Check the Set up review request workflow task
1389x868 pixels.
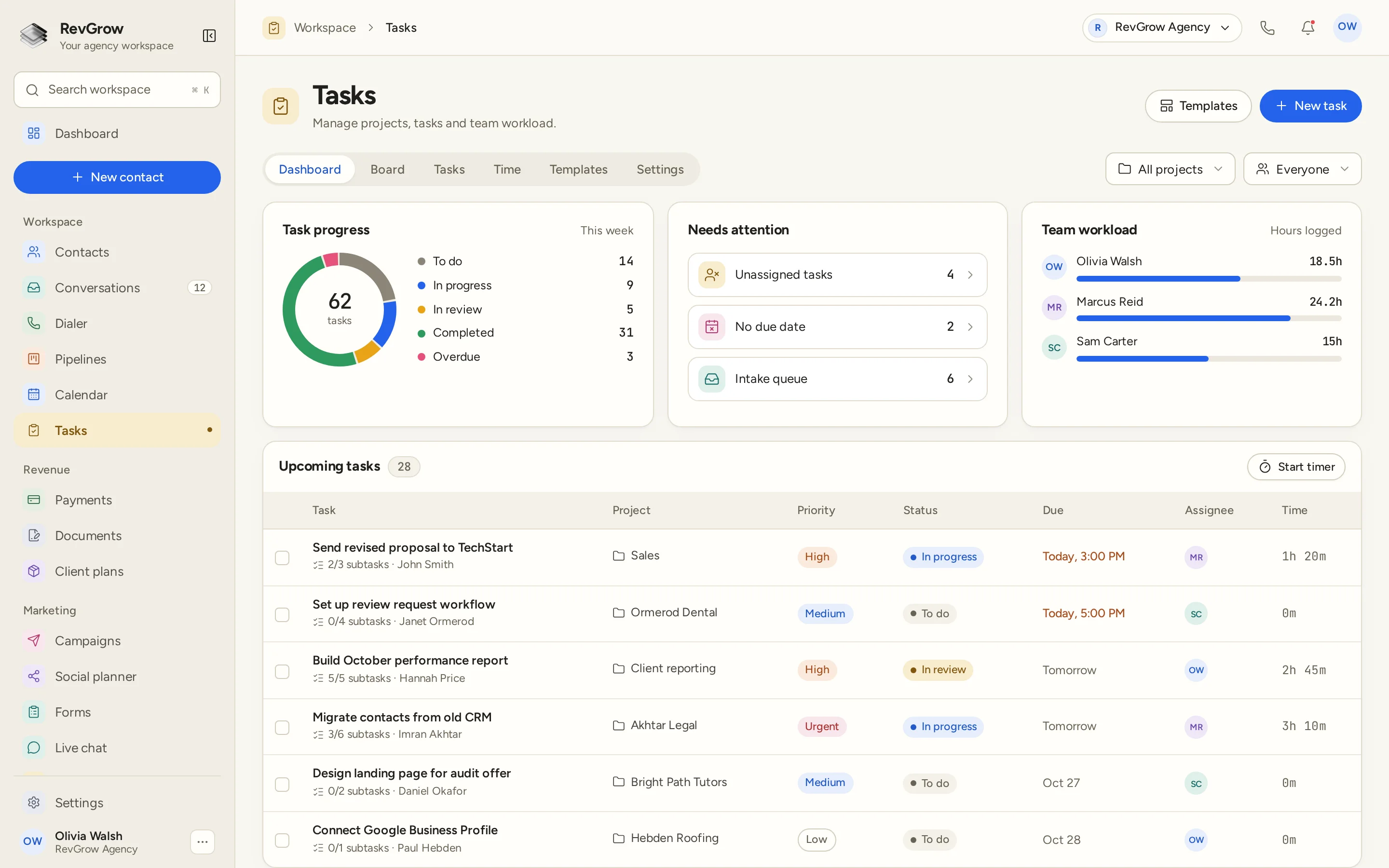[x=282, y=614]
